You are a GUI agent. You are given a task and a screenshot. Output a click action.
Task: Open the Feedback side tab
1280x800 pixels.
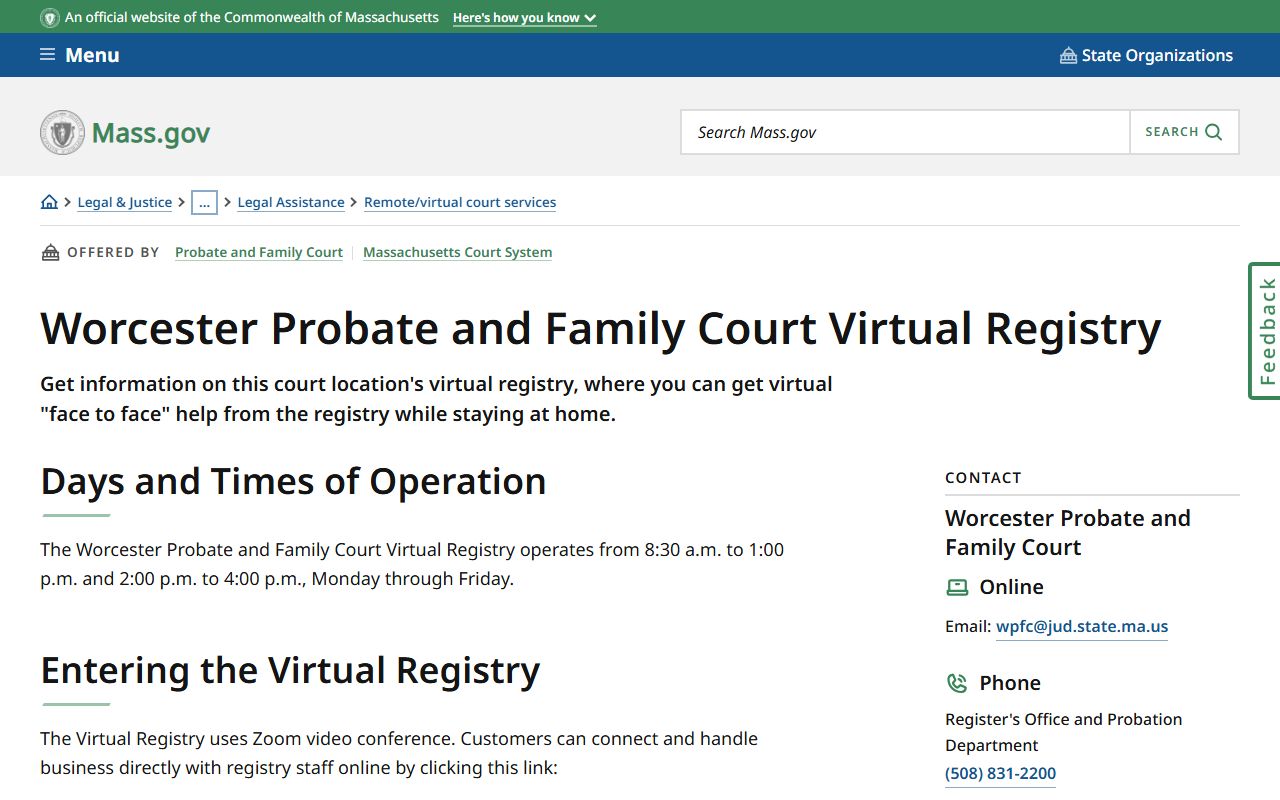tap(1265, 331)
